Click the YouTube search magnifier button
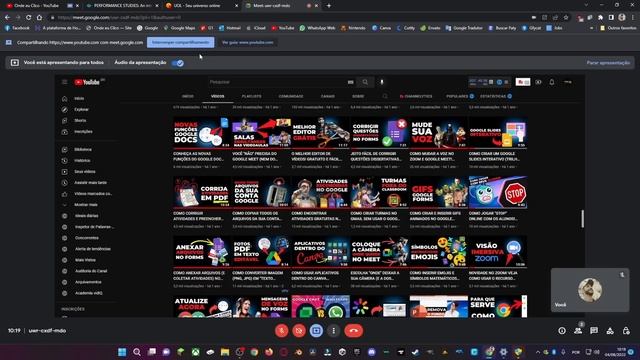 pyautogui.click(x=365, y=82)
